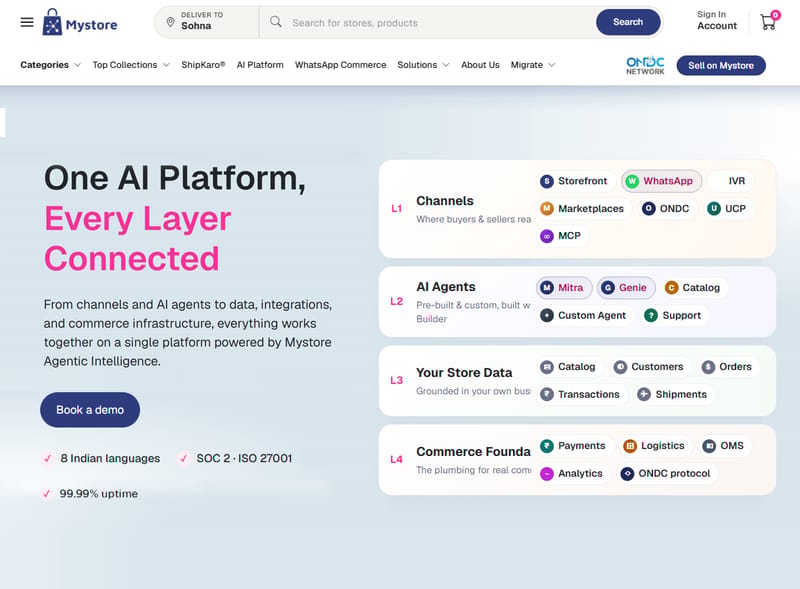Screen dimensions: 800x589
Task: Click the ONDC Network logo
Action: pos(645,65)
